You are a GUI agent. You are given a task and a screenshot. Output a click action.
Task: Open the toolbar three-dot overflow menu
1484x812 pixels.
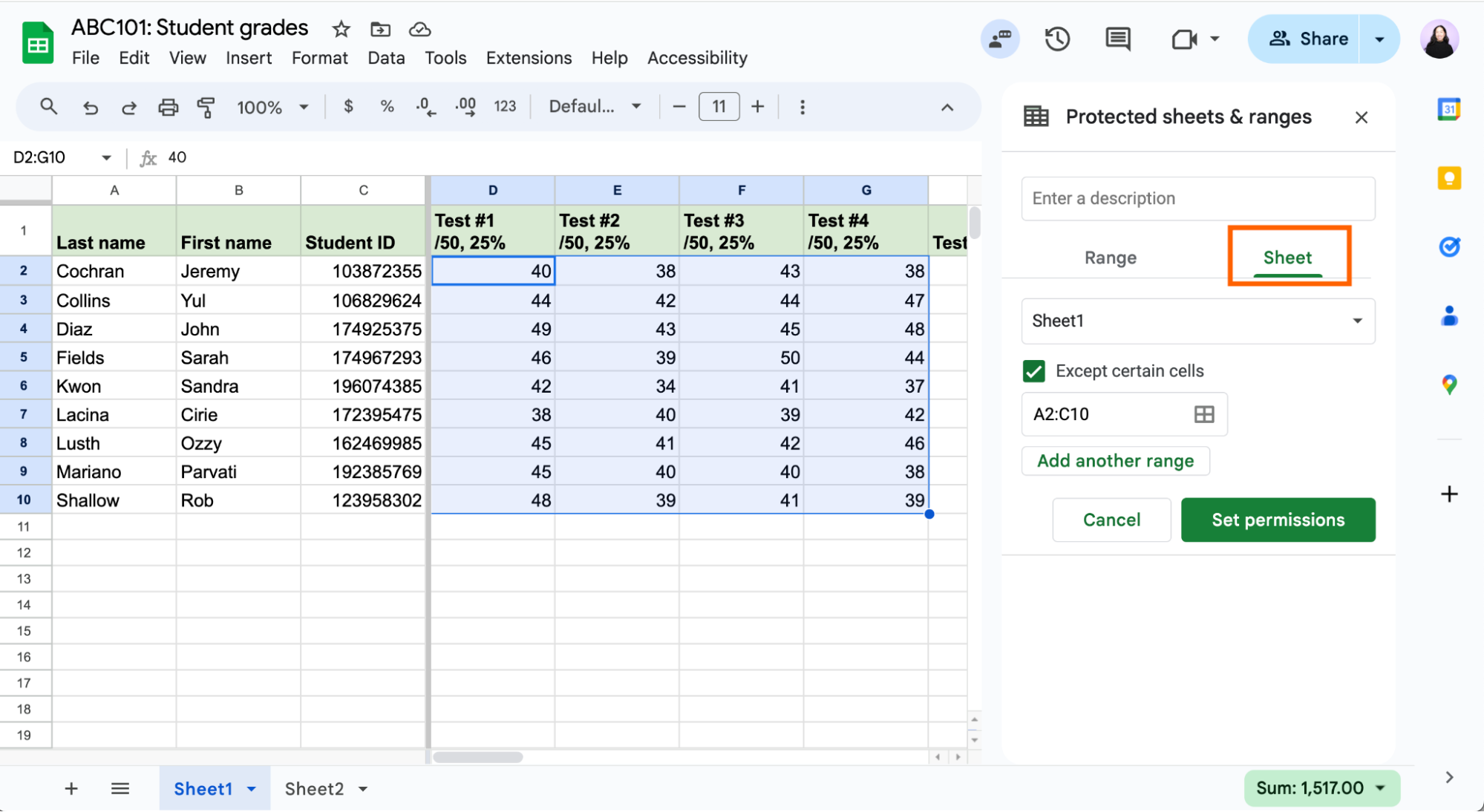[x=803, y=107]
